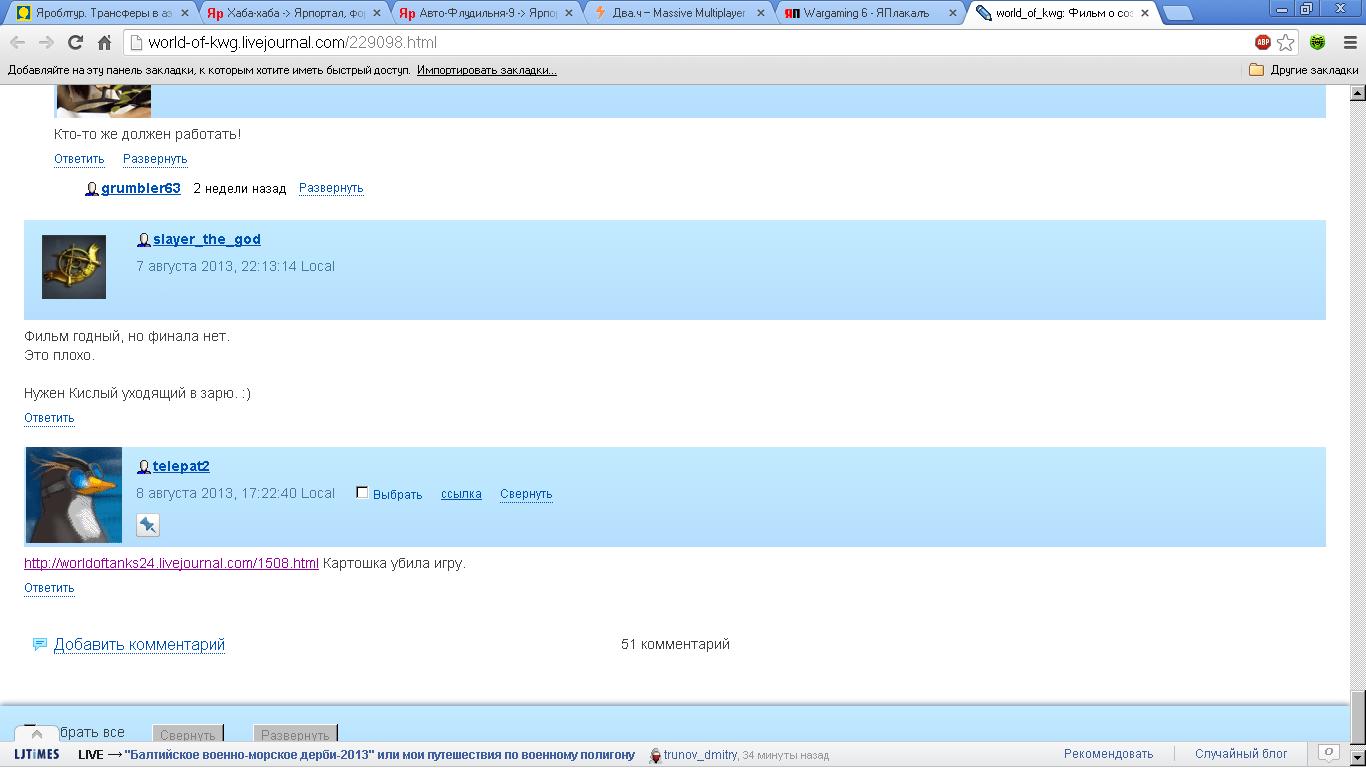Bookmark this page with the star icon
Image resolution: width=1366 pixels, height=768 pixels.
coord(1286,42)
